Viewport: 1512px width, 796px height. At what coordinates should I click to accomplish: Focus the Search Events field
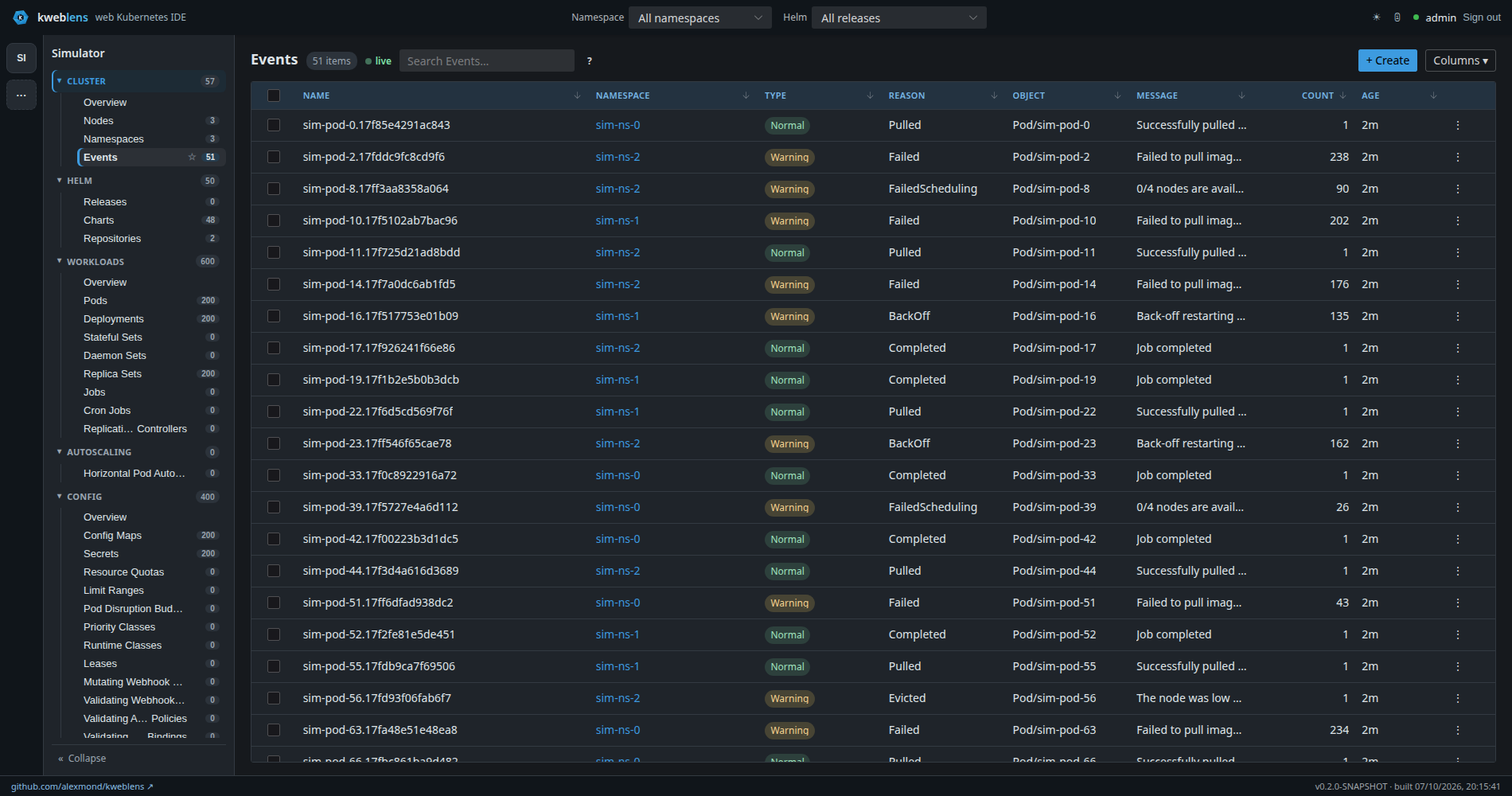click(487, 60)
